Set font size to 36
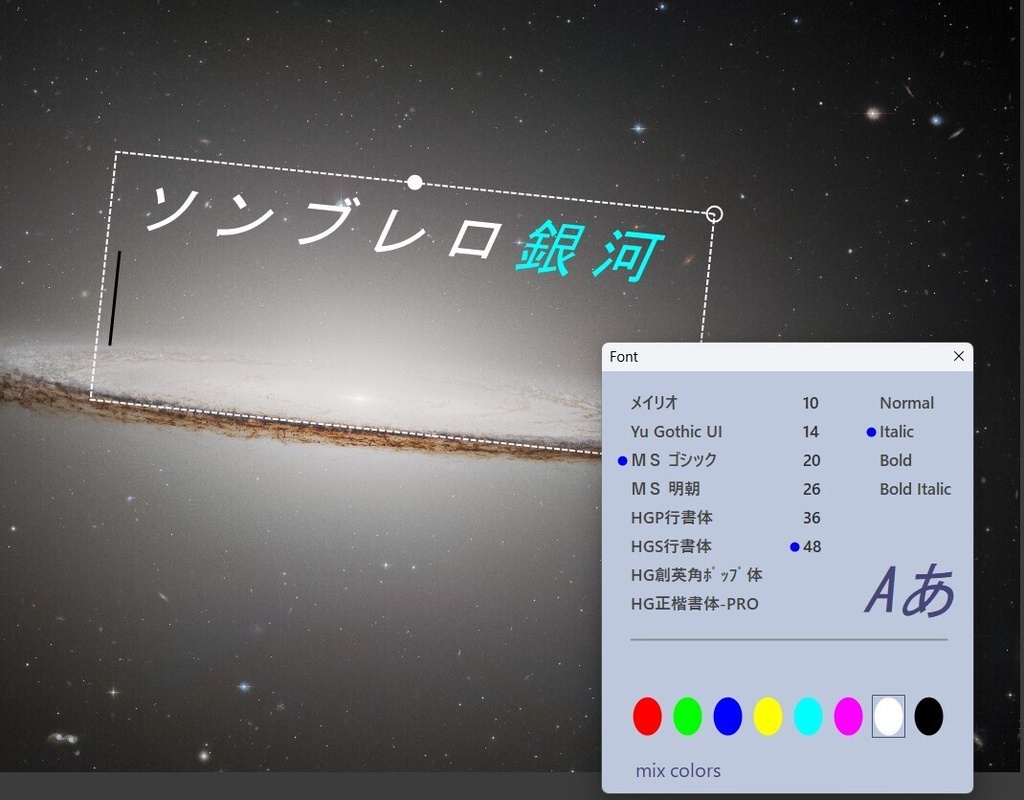 tap(811, 518)
